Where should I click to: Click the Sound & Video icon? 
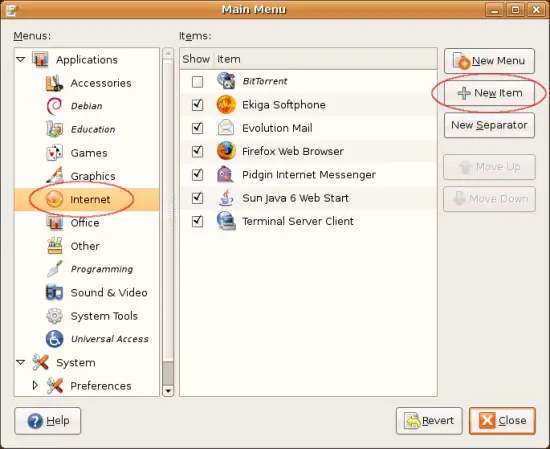[x=54, y=292]
